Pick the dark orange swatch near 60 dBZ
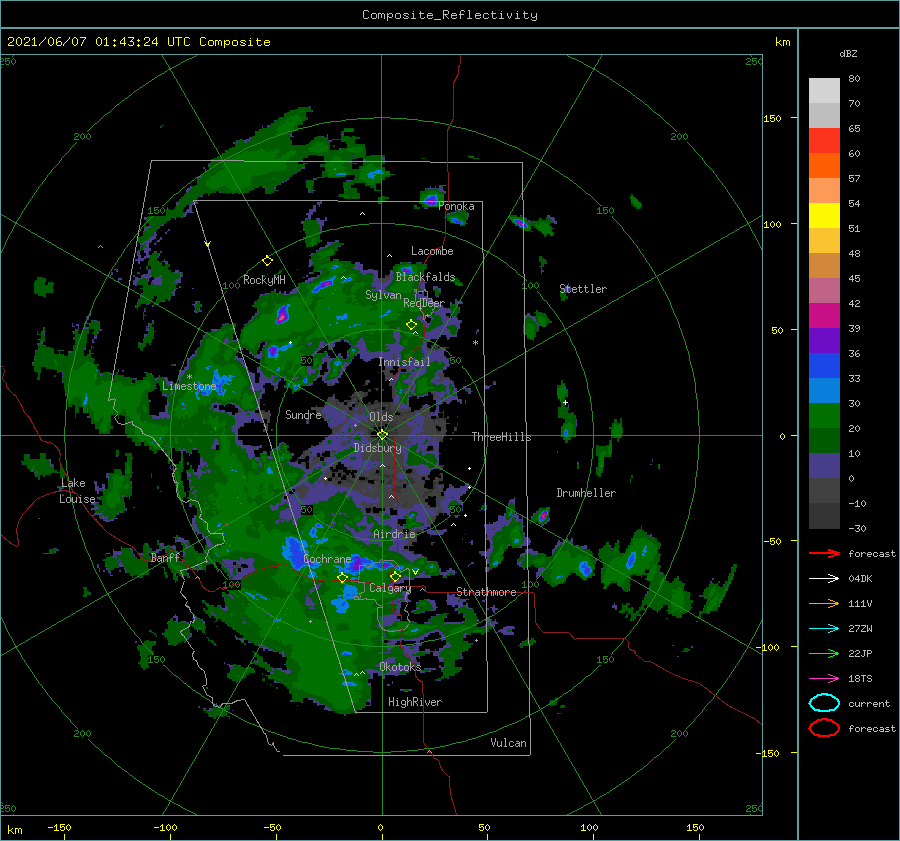Viewport: 900px width, 841px height. pyautogui.click(x=824, y=165)
